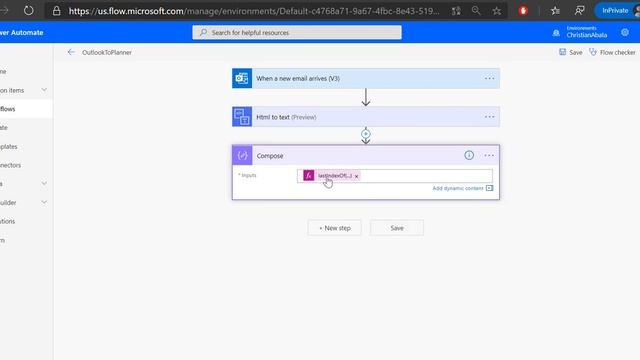
Task: Click the Outlook trigger icon
Action: pyautogui.click(x=242, y=78)
